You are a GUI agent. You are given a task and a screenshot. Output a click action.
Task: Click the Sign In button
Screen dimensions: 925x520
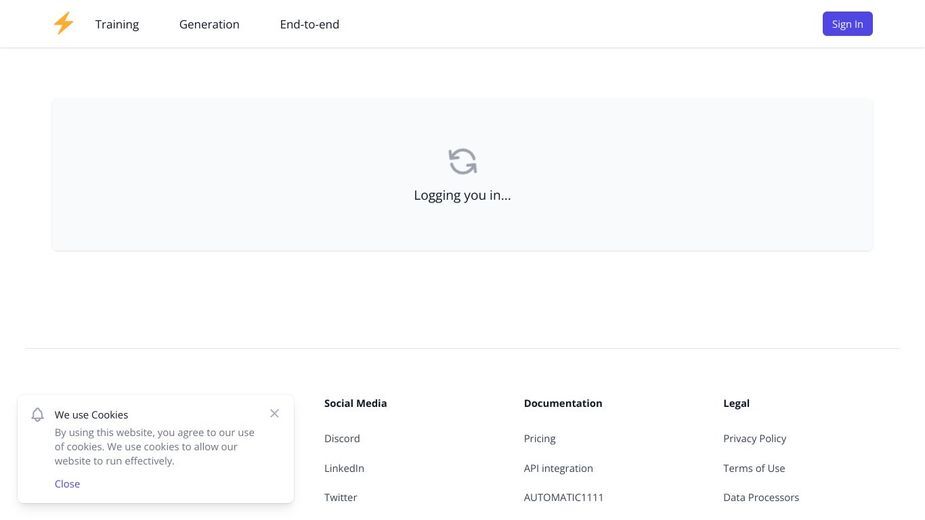847,24
